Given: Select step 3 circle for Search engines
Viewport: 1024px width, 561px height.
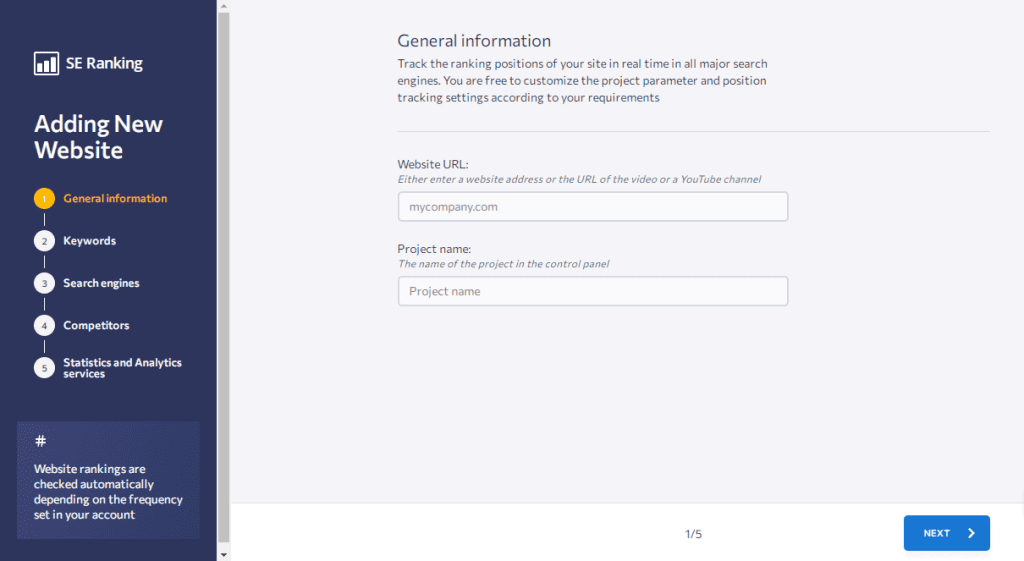Looking at the screenshot, I should pyautogui.click(x=44, y=283).
